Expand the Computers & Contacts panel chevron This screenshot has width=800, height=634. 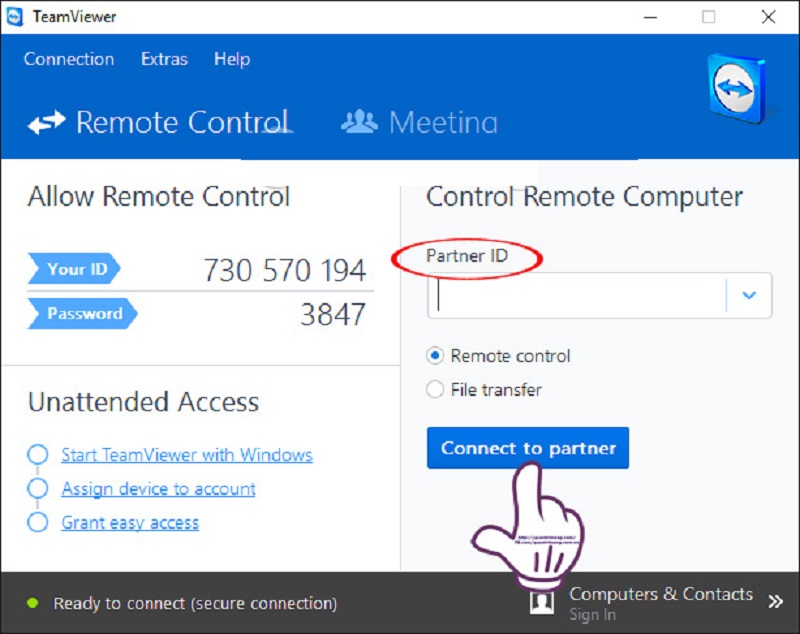point(776,602)
